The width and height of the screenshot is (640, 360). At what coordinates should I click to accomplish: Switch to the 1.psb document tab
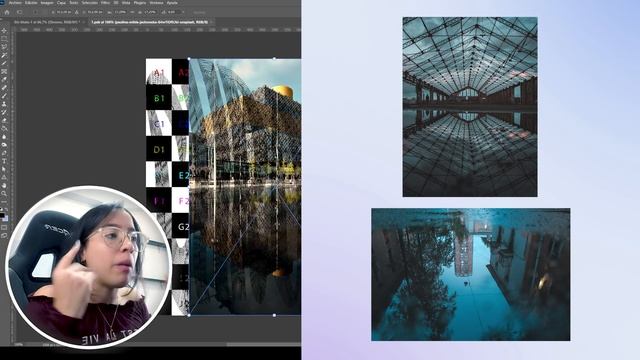pyautogui.click(x=150, y=22)
